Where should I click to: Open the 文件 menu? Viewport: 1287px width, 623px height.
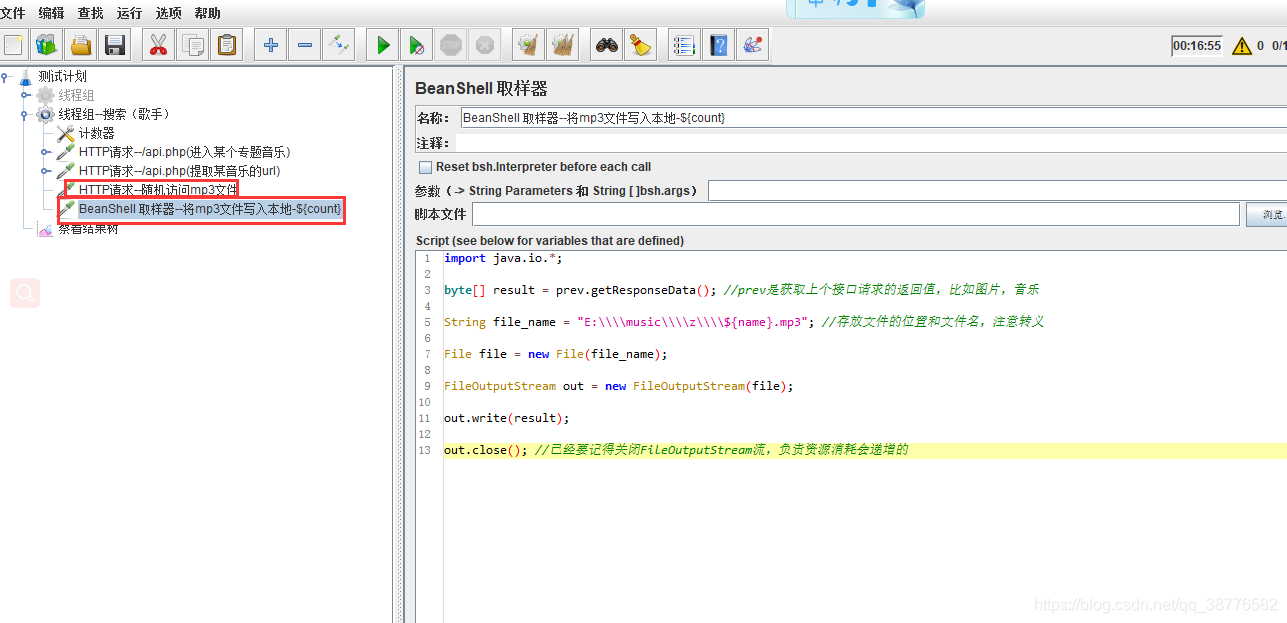pos(12,13)
